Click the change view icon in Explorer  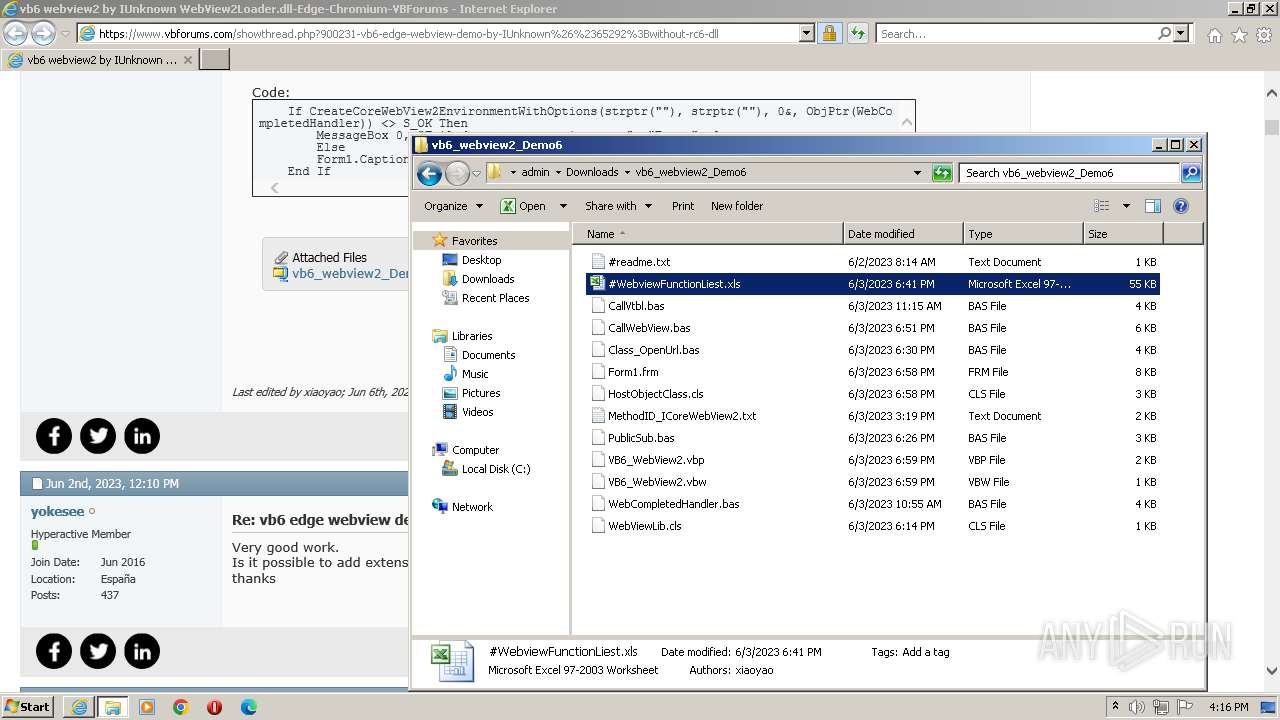pos(1102,206)
